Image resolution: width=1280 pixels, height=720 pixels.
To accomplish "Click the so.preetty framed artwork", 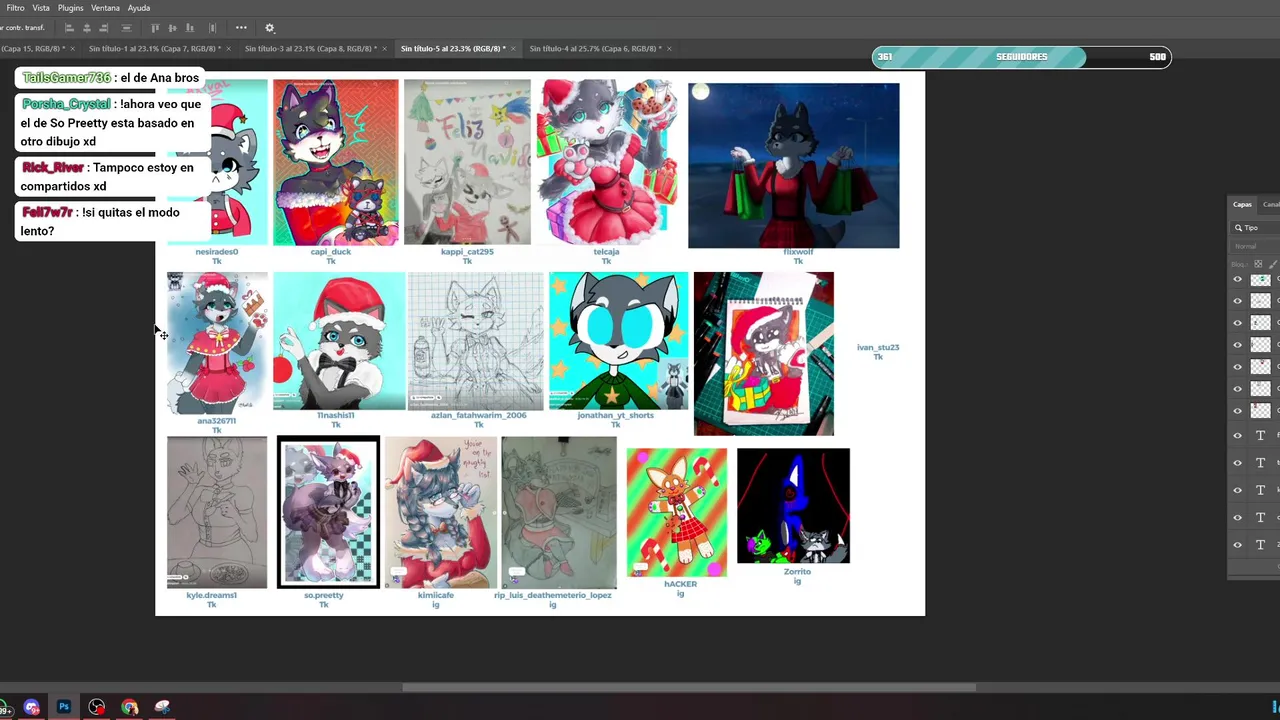I will click(x=328, y=512).
